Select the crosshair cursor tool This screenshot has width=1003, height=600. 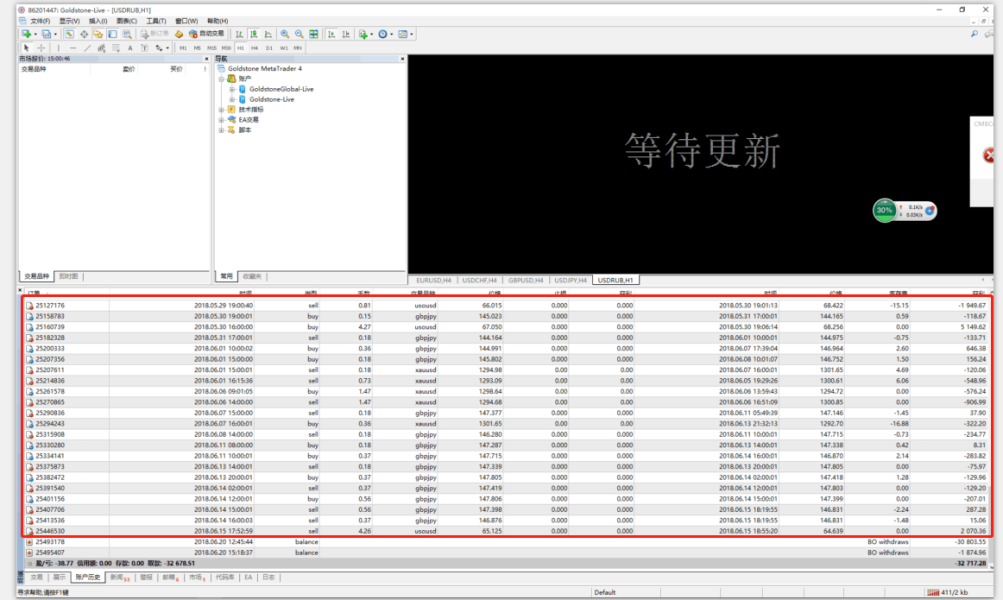coord(41,47)
